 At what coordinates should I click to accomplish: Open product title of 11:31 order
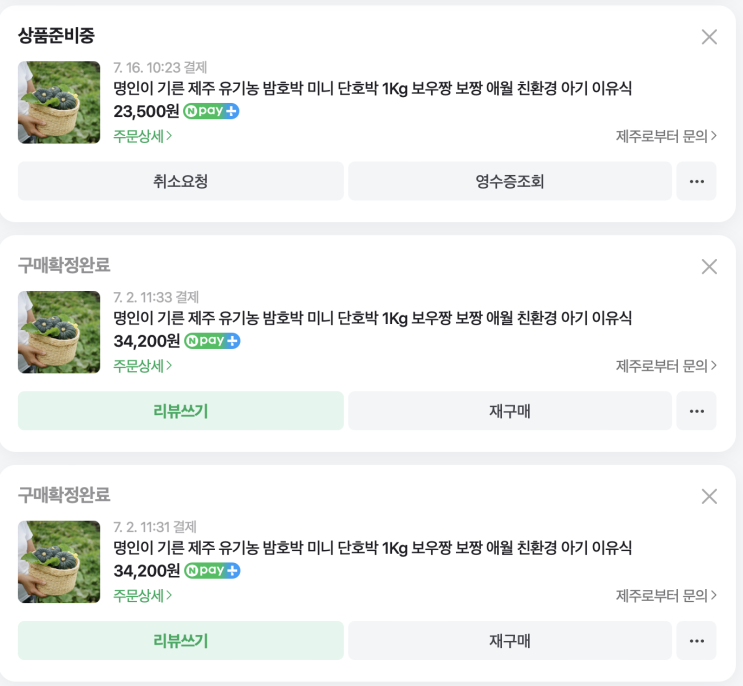pyautogui.click(x=372, y=548)
